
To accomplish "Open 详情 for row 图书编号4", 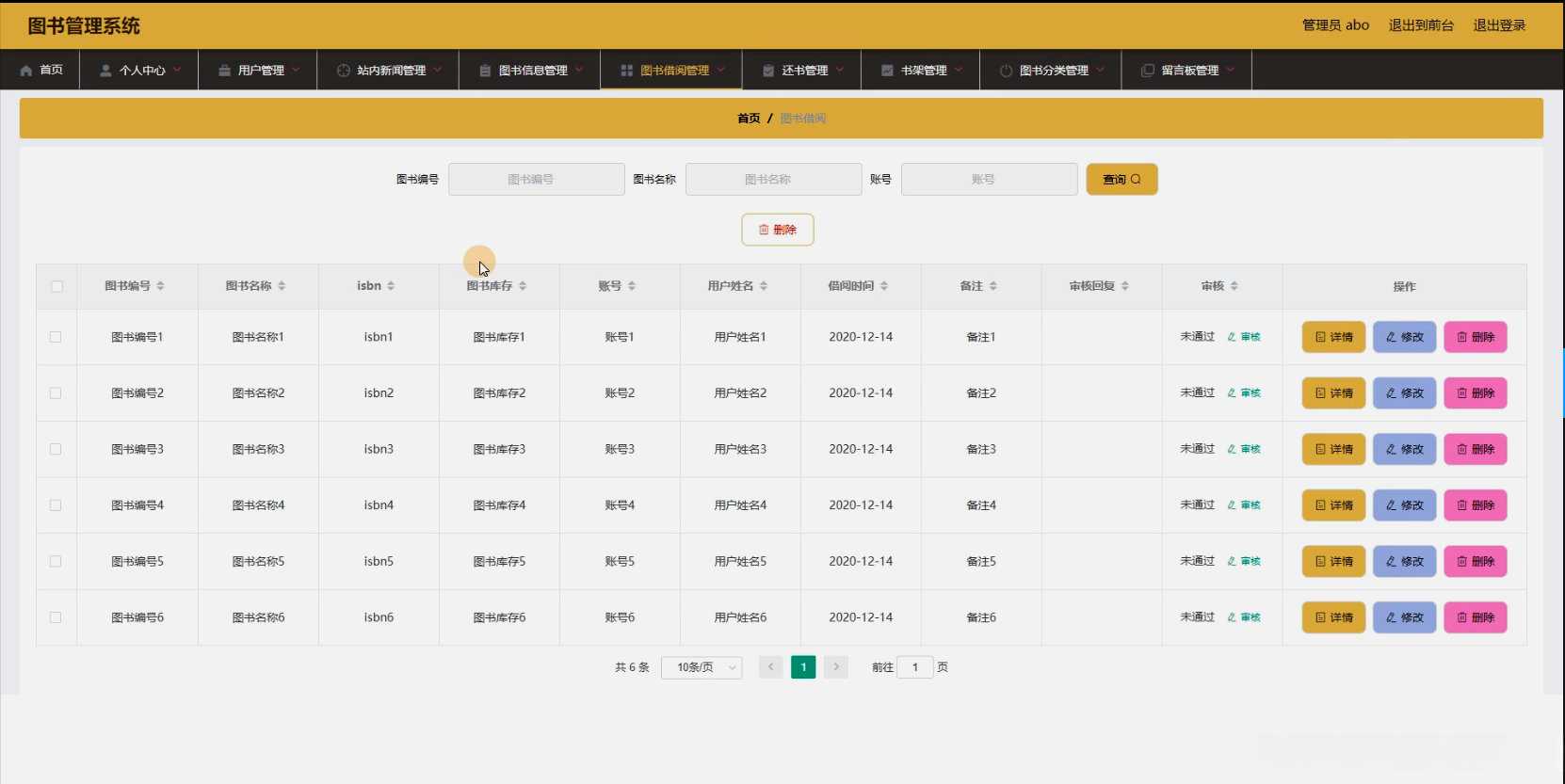I will pos(1333,505).
